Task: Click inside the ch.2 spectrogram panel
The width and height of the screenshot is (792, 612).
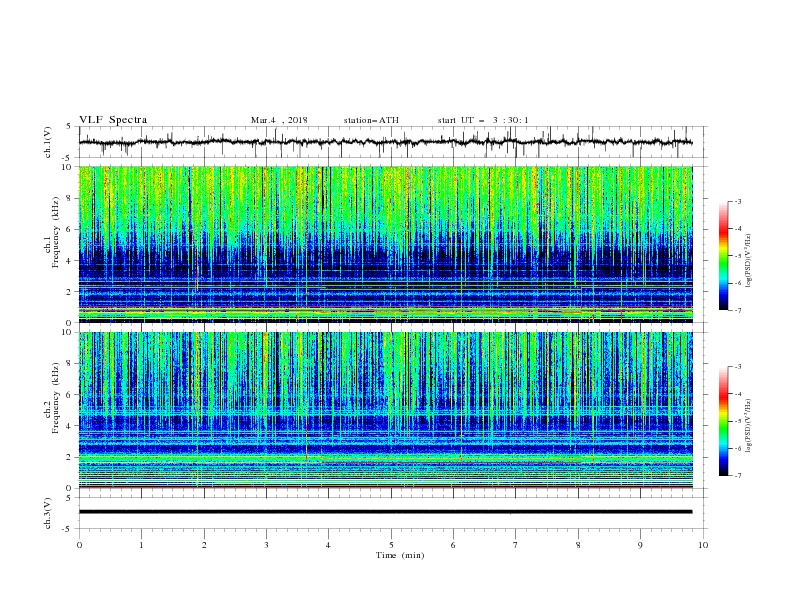Action: 385,410
